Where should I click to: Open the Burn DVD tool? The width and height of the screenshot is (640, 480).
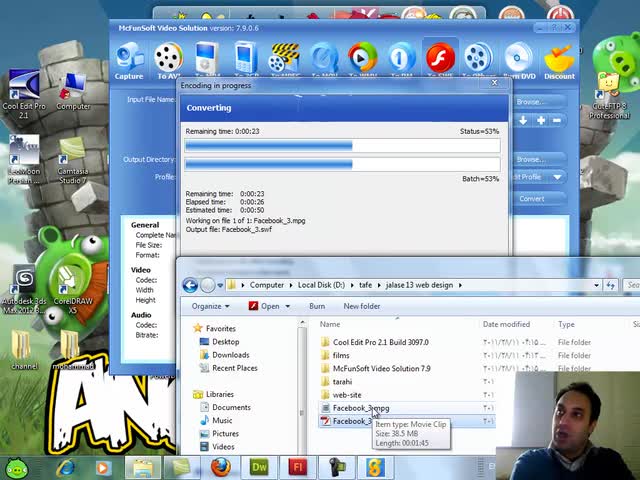click(x=519, y=61)
